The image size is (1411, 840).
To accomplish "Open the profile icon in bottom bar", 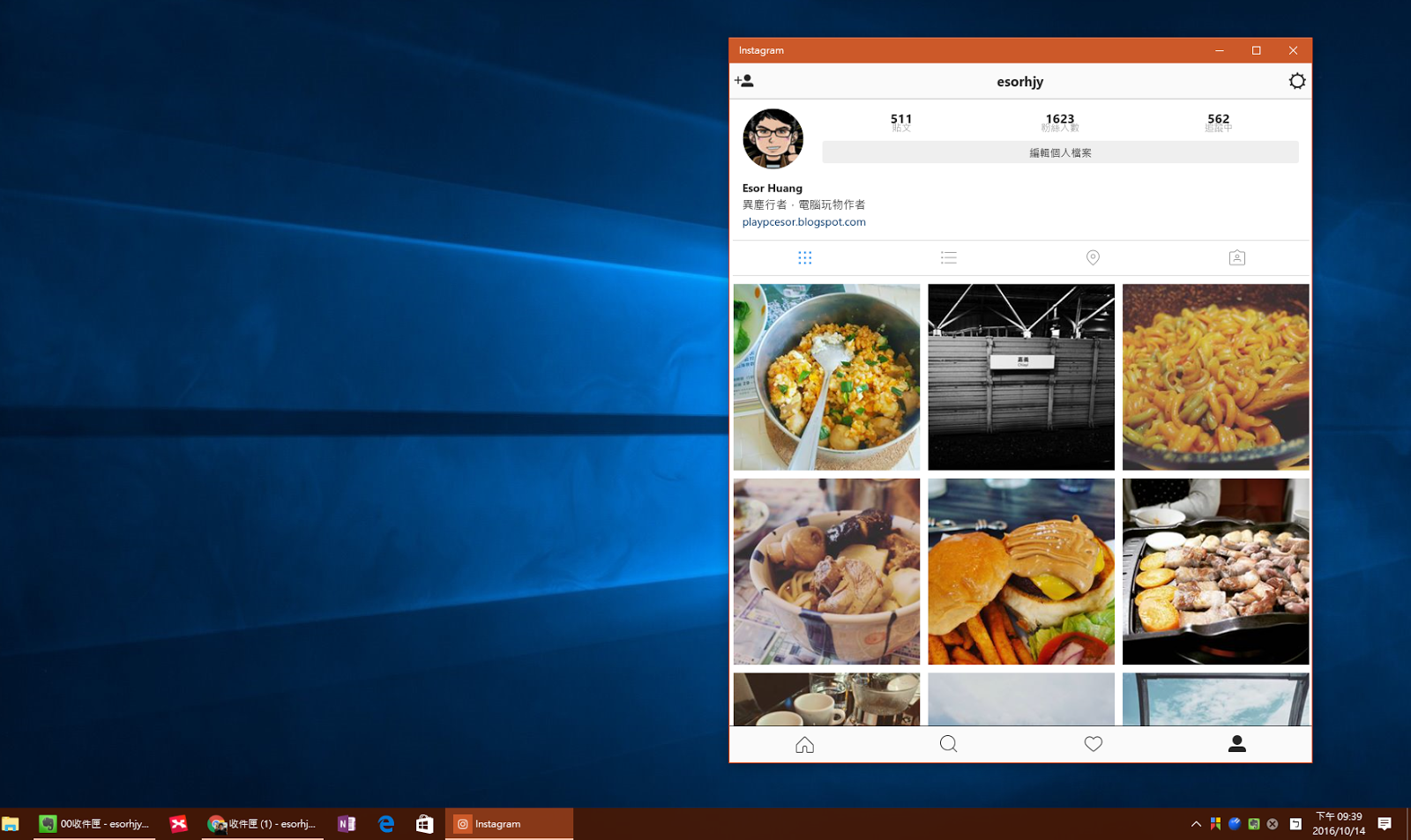I will 1237,745.
